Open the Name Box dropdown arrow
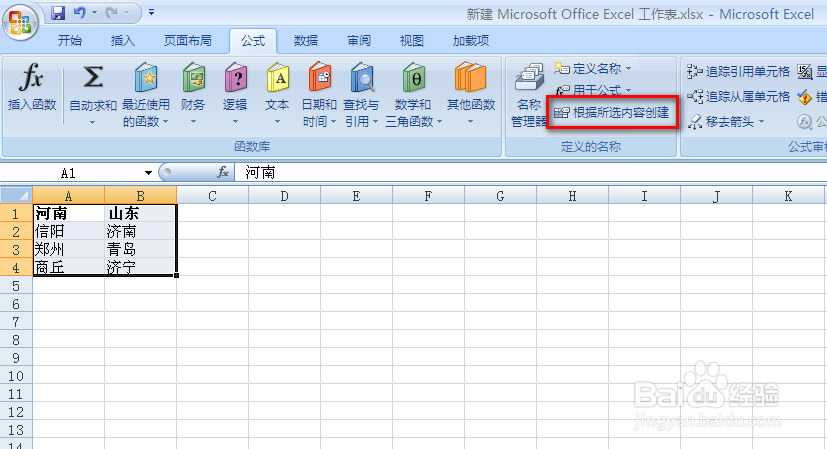 [x=148, y=173]
